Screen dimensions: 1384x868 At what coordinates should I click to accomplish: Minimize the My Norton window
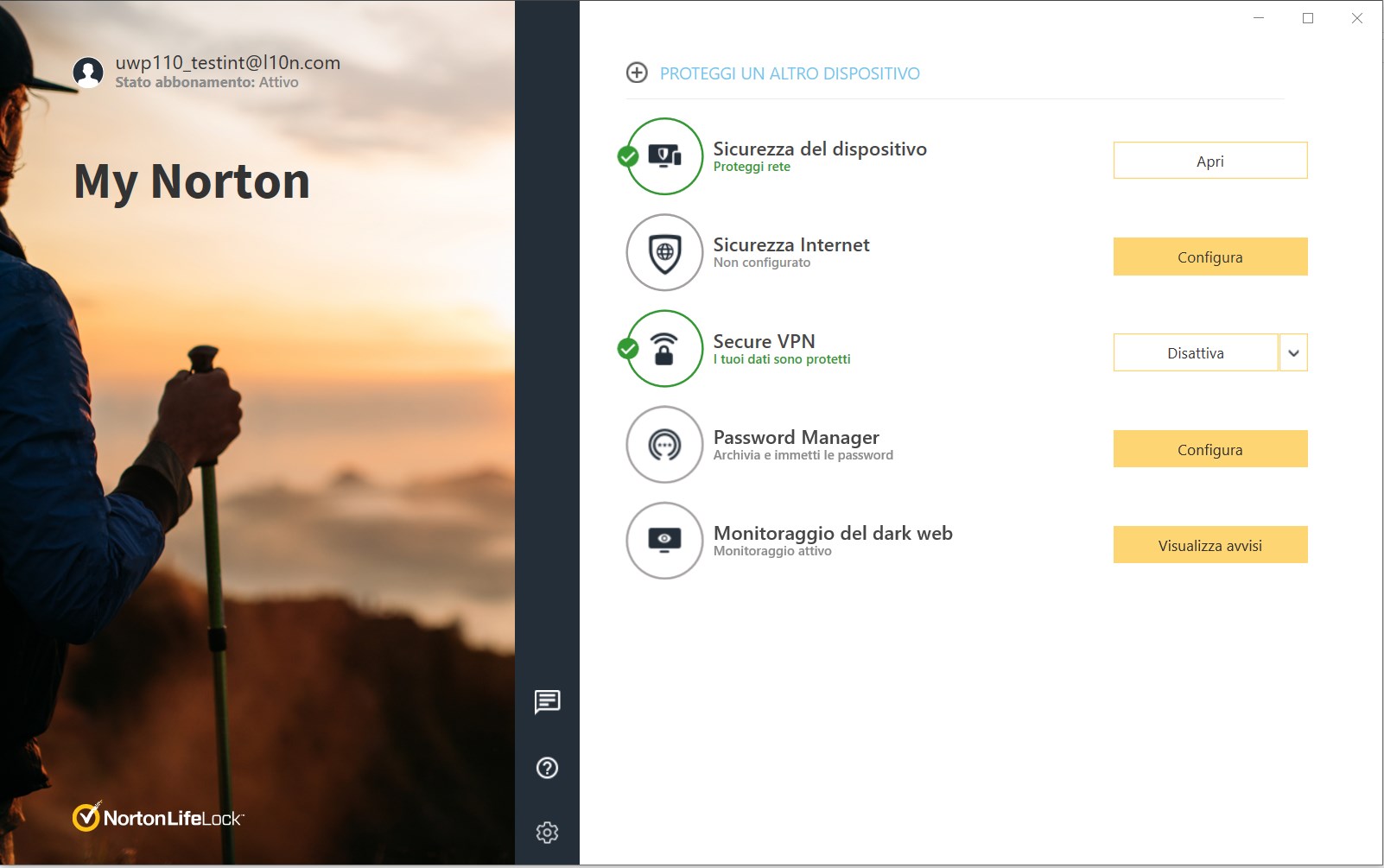tap(1259, 18)
